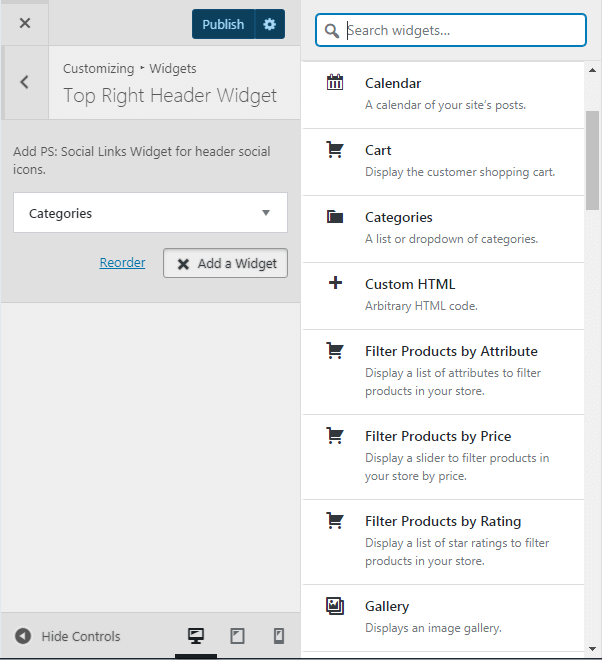602x660 pixels.
Task: Click the Reorder link
Action: (123, 262)
